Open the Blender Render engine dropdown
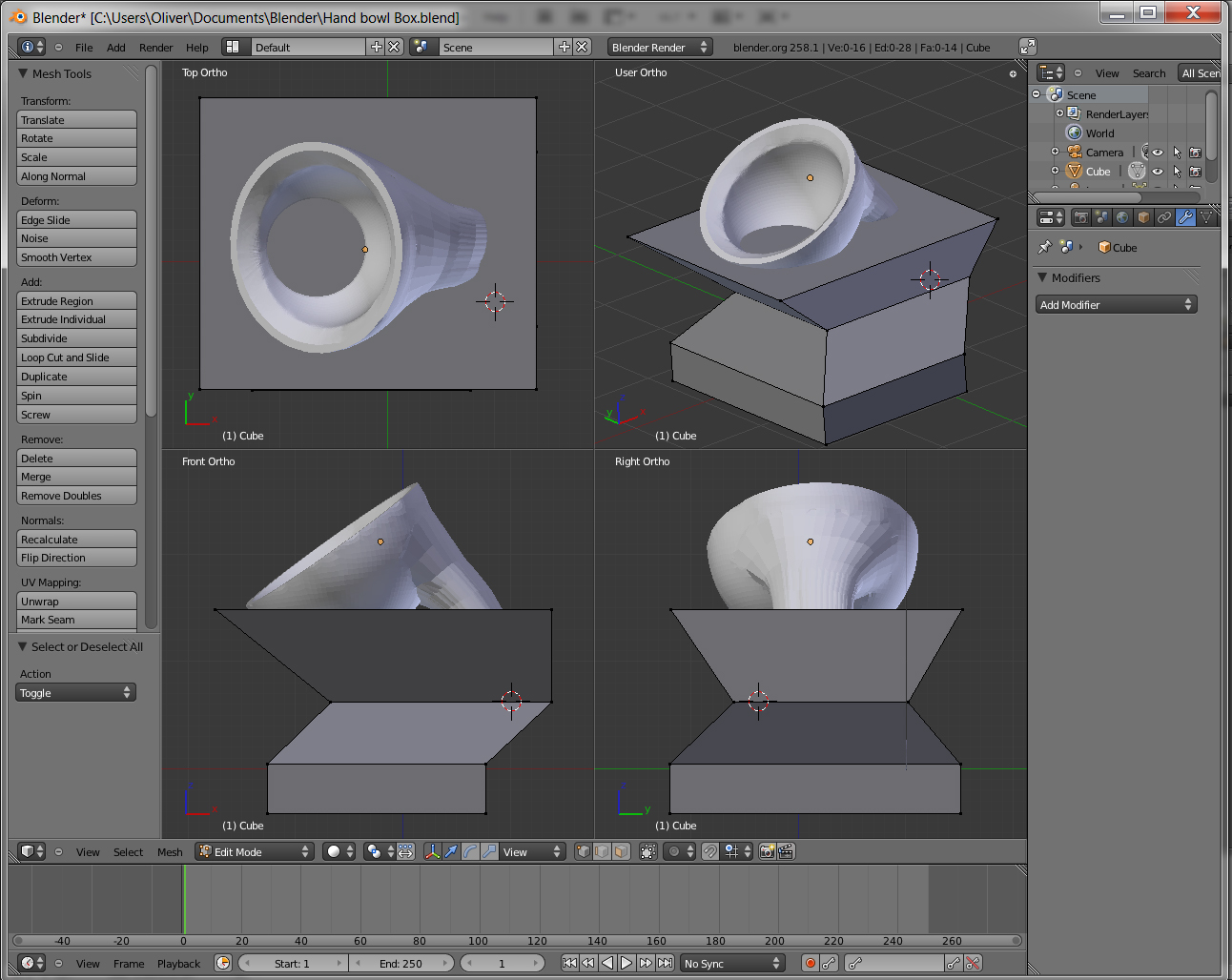Image resolution: width=1232 pixels, height=980 pixels. coord(660,47)
